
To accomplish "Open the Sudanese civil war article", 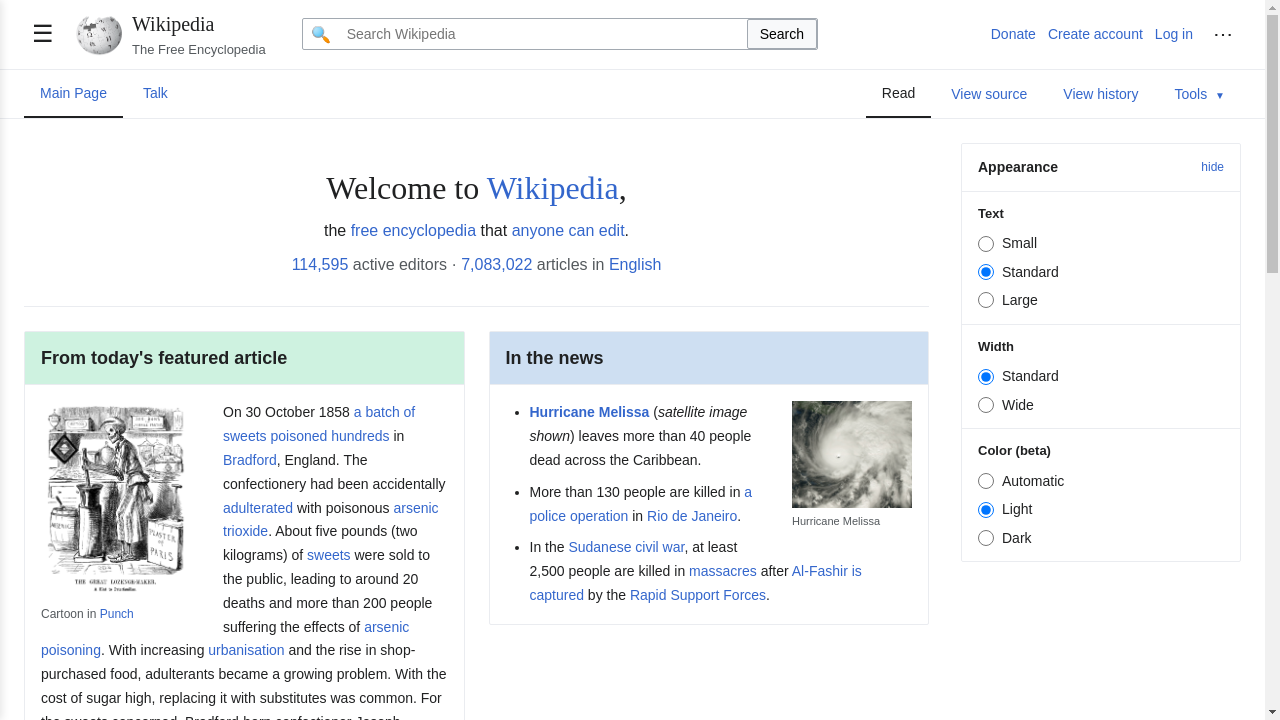I will [x=625, y=547].
